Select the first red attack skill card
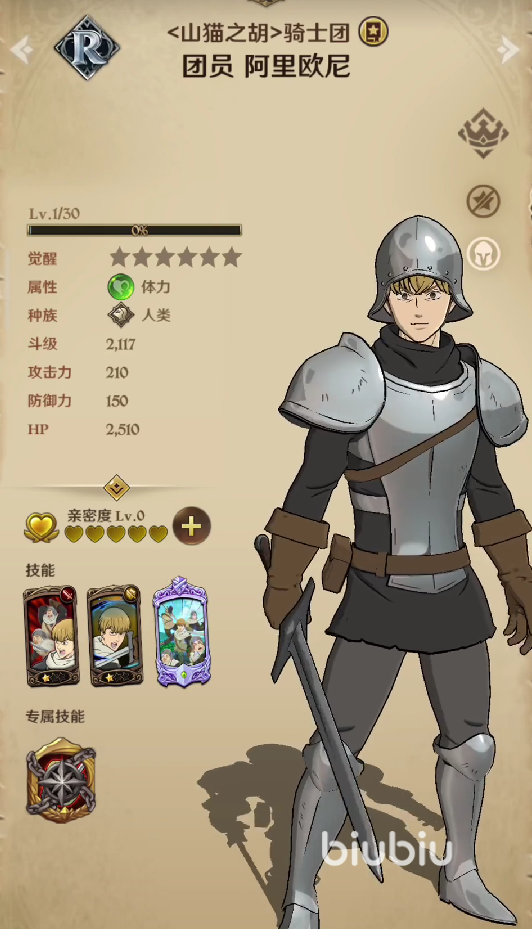Screen dimensions: 532x929 (x=52, y=636)
